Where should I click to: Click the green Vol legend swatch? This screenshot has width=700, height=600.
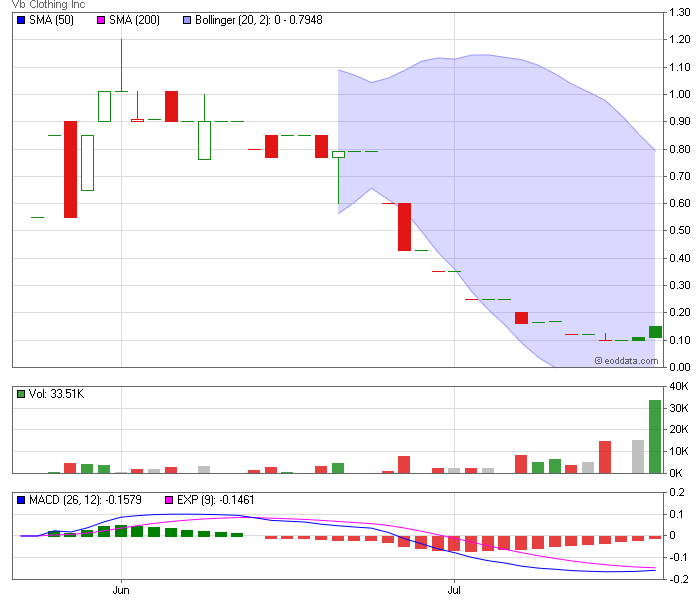pos(21,394)
